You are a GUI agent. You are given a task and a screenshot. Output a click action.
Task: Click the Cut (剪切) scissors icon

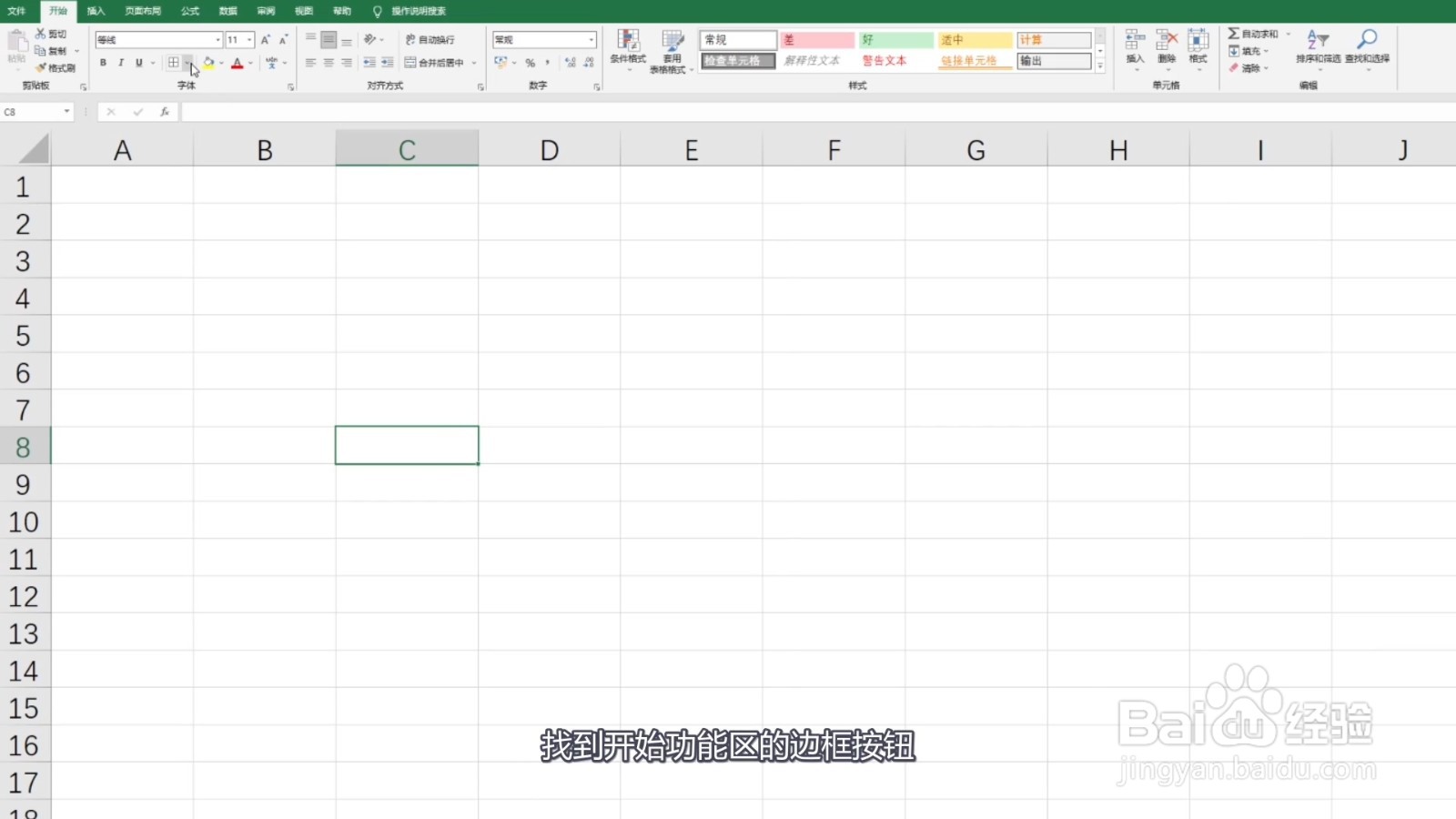coord(40,34)
